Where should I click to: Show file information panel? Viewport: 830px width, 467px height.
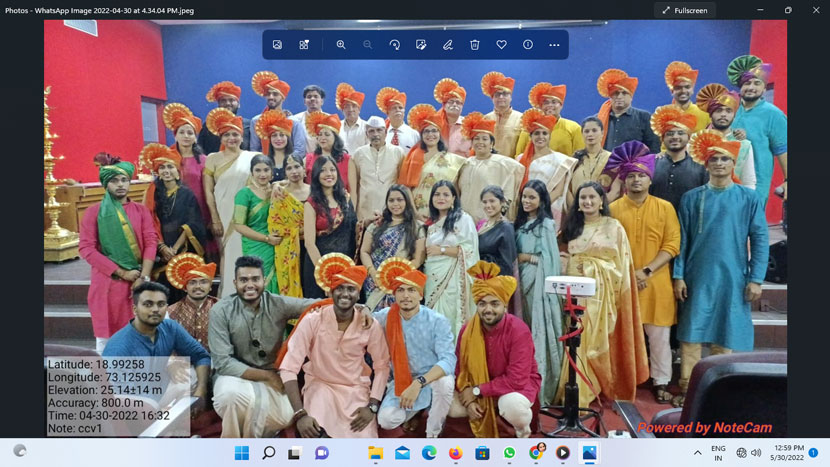point(528,45)
